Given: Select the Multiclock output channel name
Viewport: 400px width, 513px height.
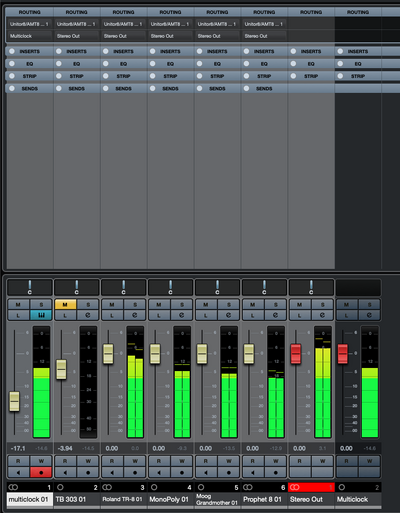Looking at the screenshot, I should (358, 499).
